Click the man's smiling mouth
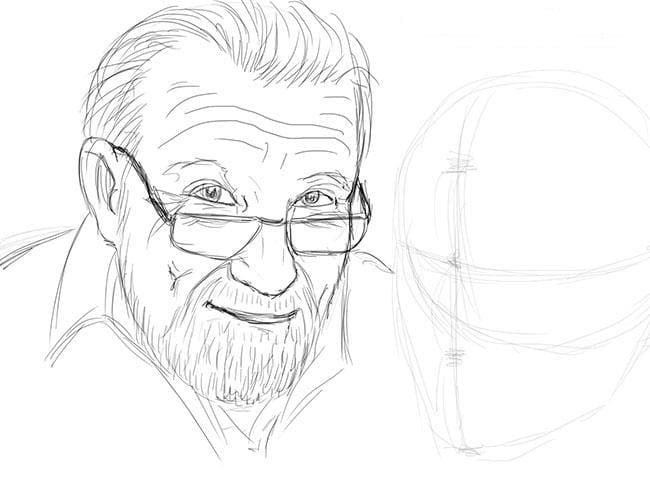The width and height of the screenshot is (650, 500). 253,314
